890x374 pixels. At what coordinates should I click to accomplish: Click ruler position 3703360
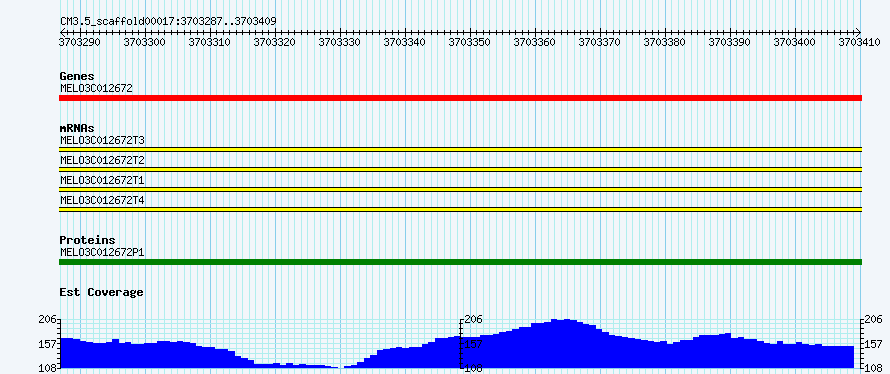[x=535, y=42]
